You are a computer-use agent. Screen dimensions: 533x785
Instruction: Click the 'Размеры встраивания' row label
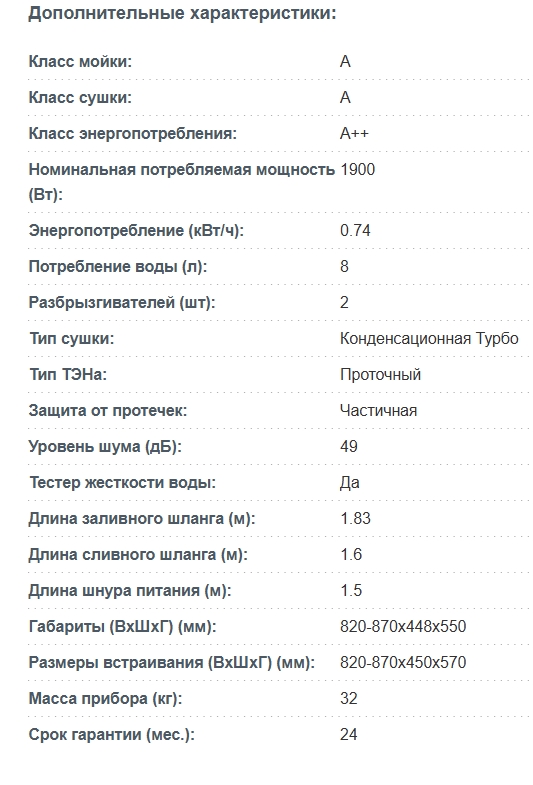click(x=172, y=663)
